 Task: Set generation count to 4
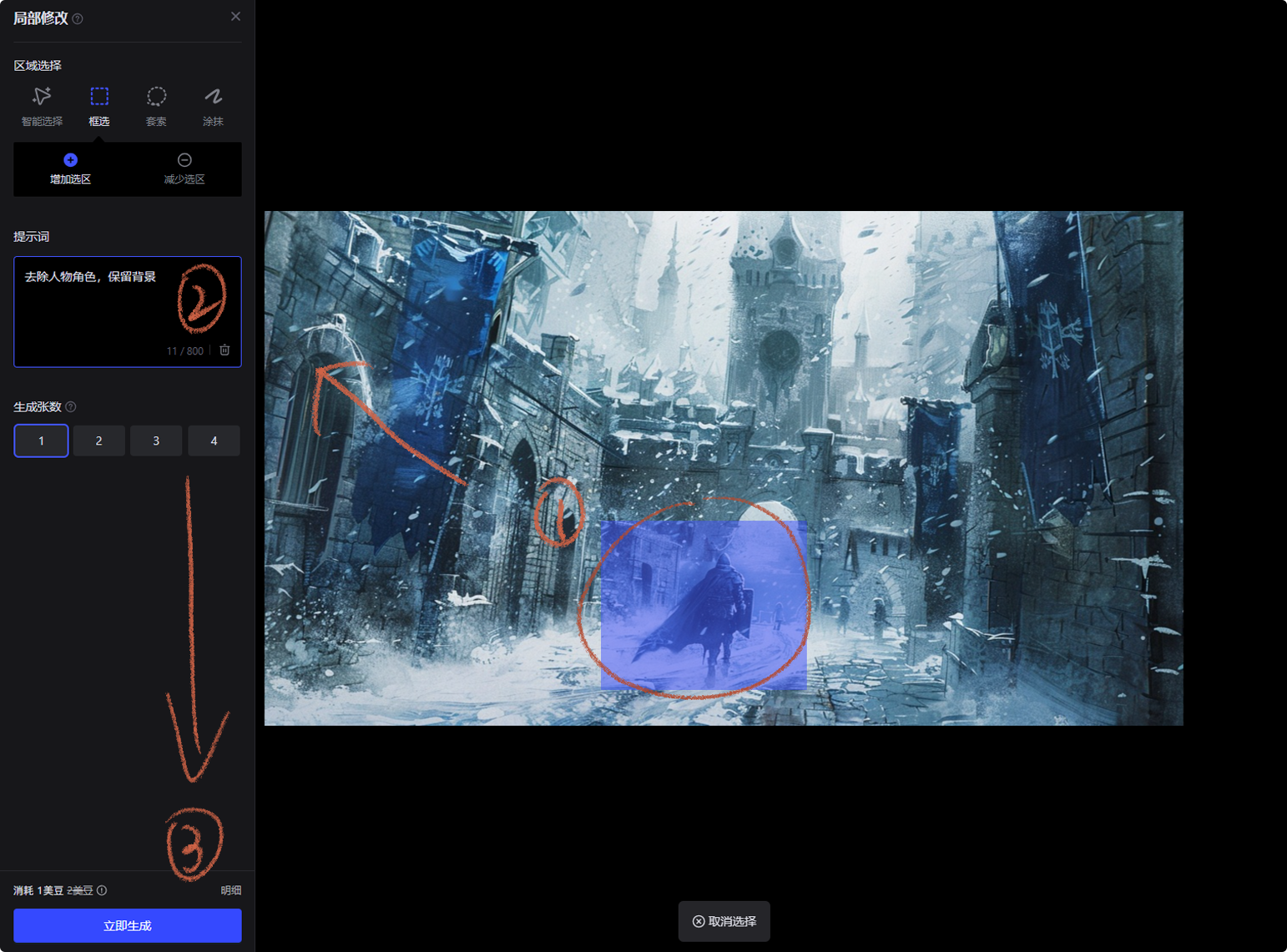[214, 441]
